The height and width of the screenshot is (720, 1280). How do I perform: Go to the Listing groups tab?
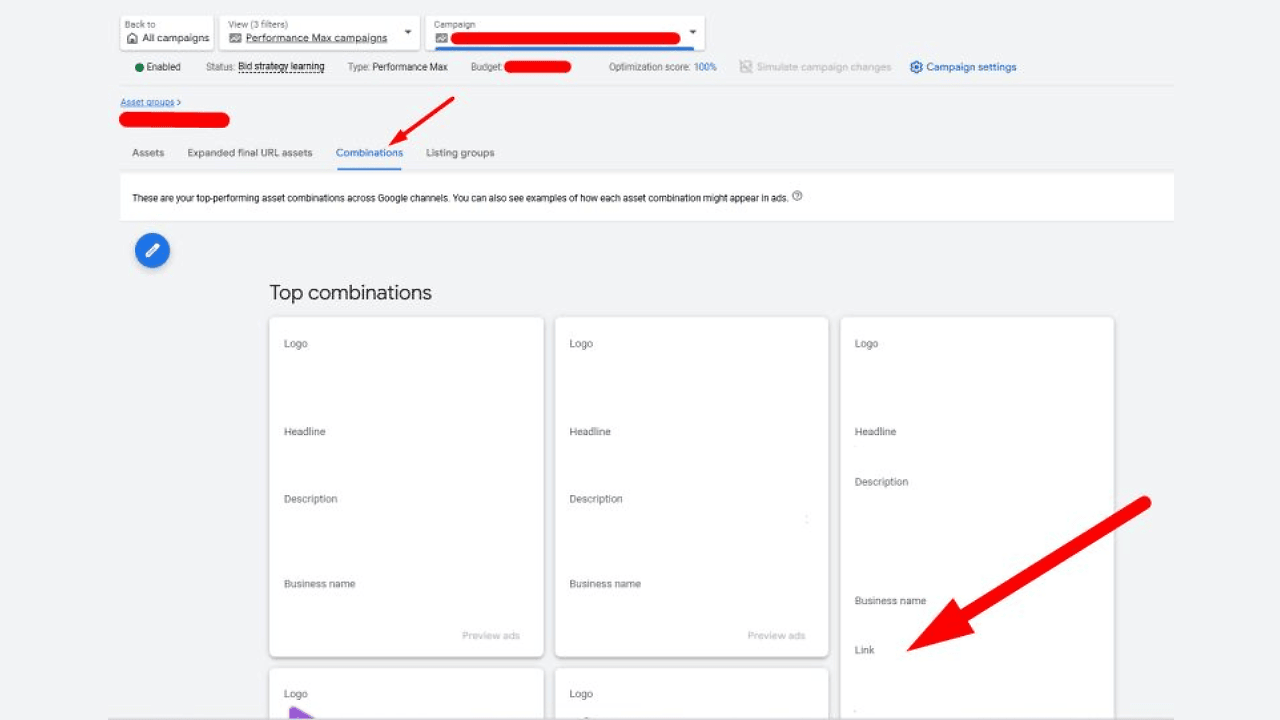(x=460, y=153)
